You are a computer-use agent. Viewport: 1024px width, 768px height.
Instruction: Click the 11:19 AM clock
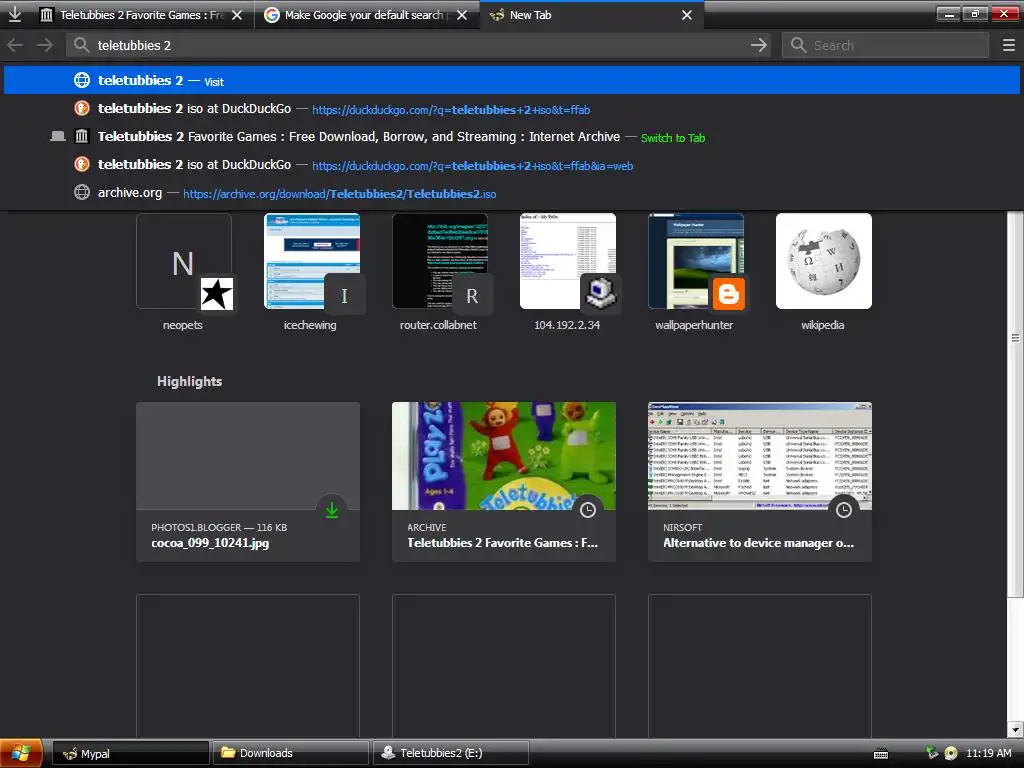988,753
